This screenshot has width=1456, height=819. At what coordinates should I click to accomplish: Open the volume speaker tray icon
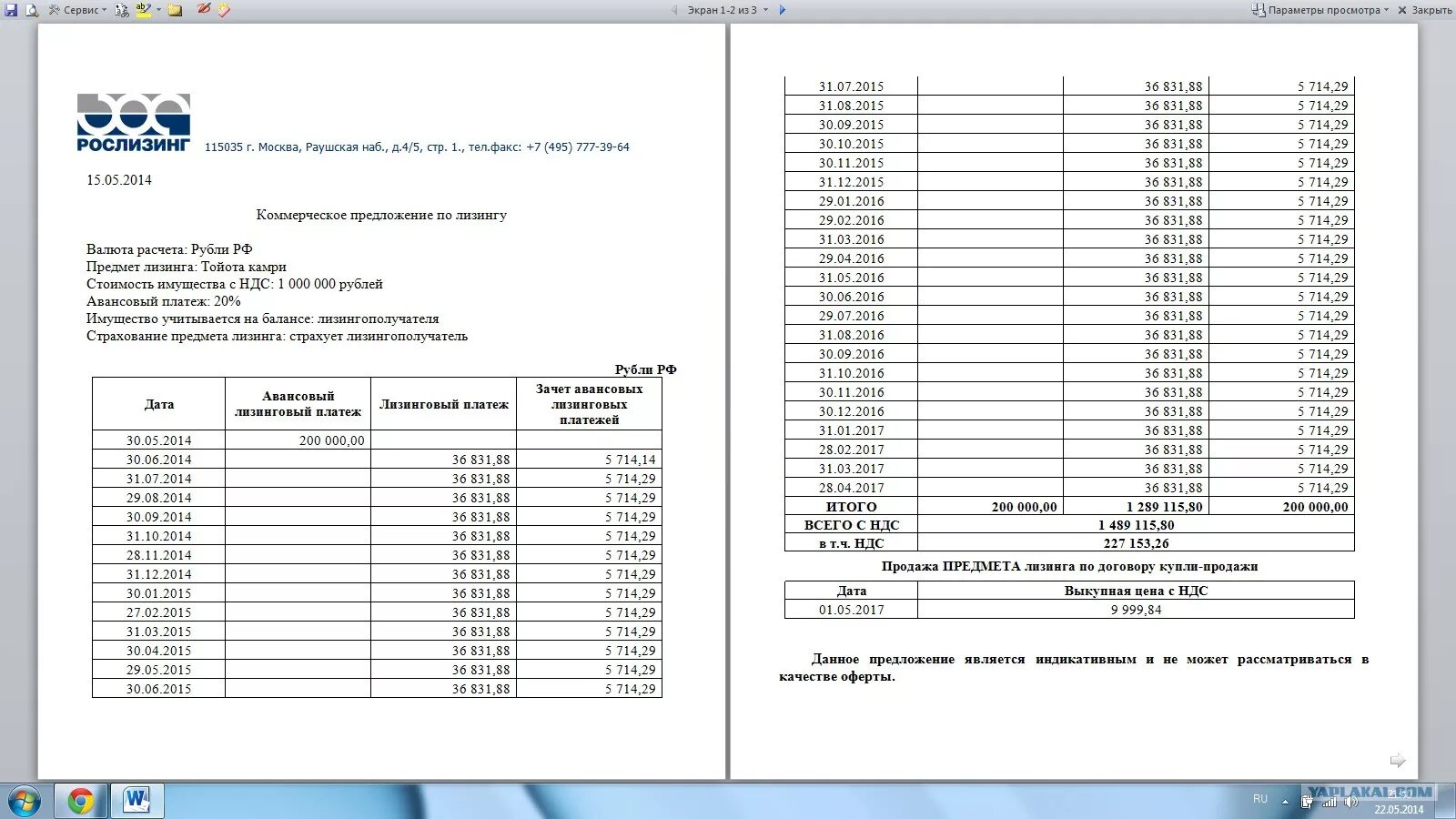[1351, 801]
